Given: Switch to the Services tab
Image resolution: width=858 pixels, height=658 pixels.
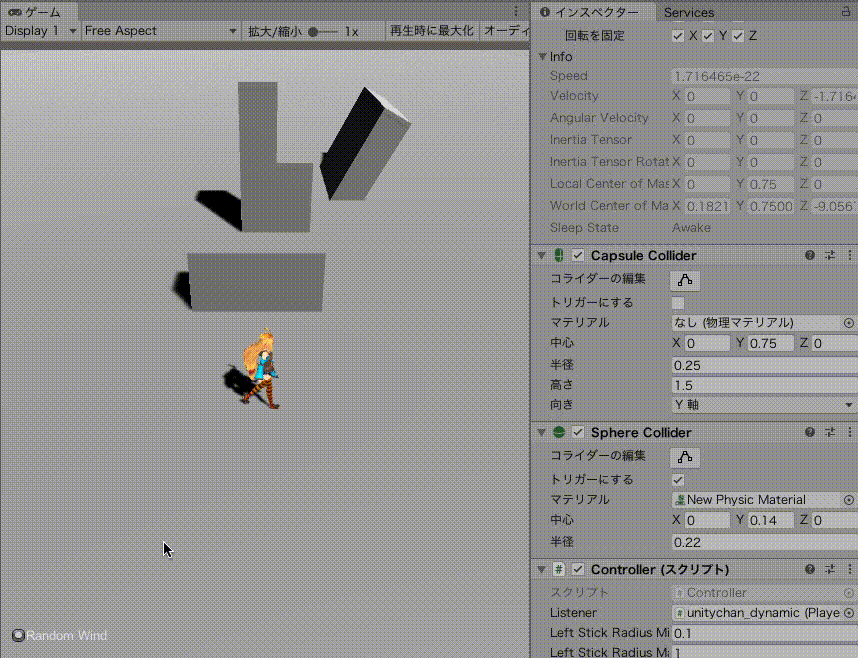Looking at the screenshot, I should pyautogui.click(x=688, y=13).
